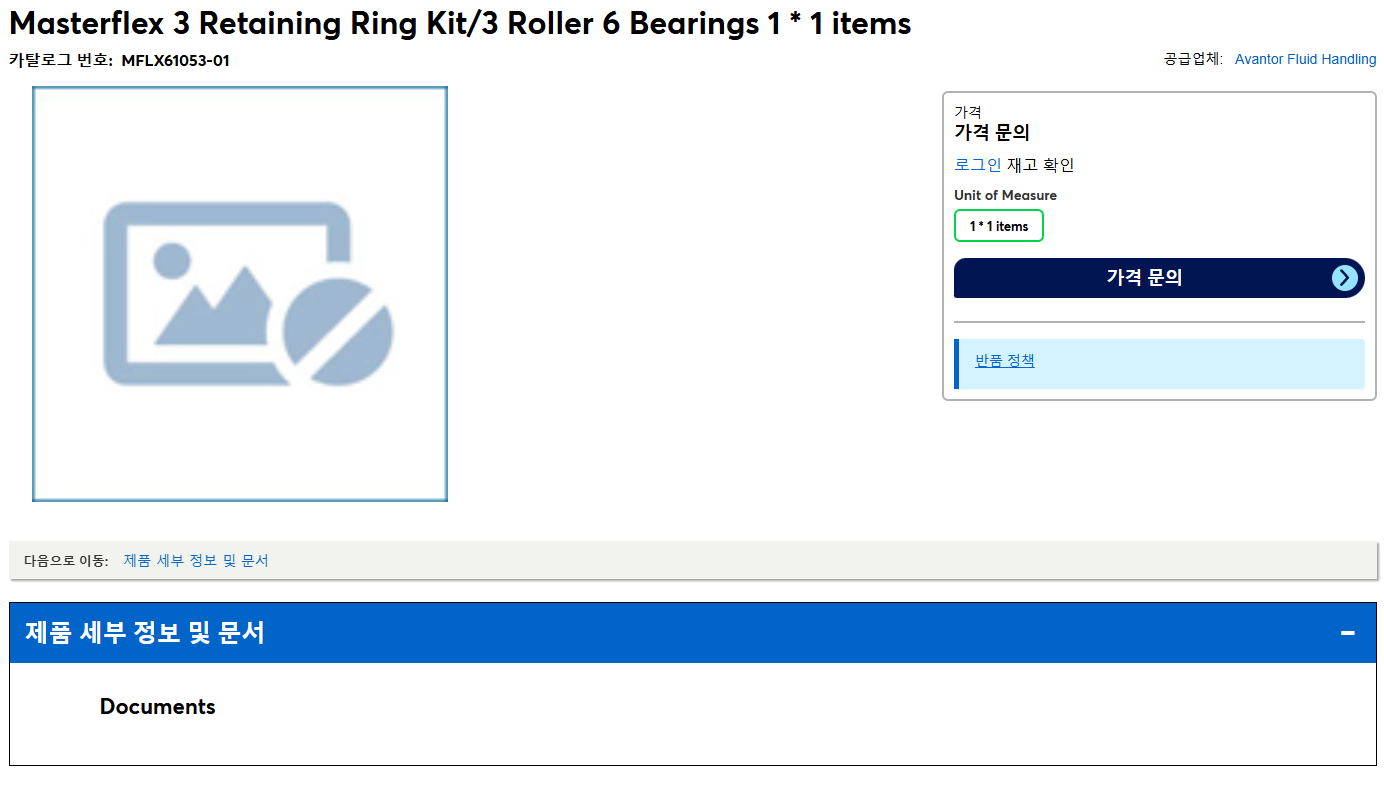Screen dimensions: 1384x787
Task: Click the Masterflex product title heading
Action: point(460,23)
